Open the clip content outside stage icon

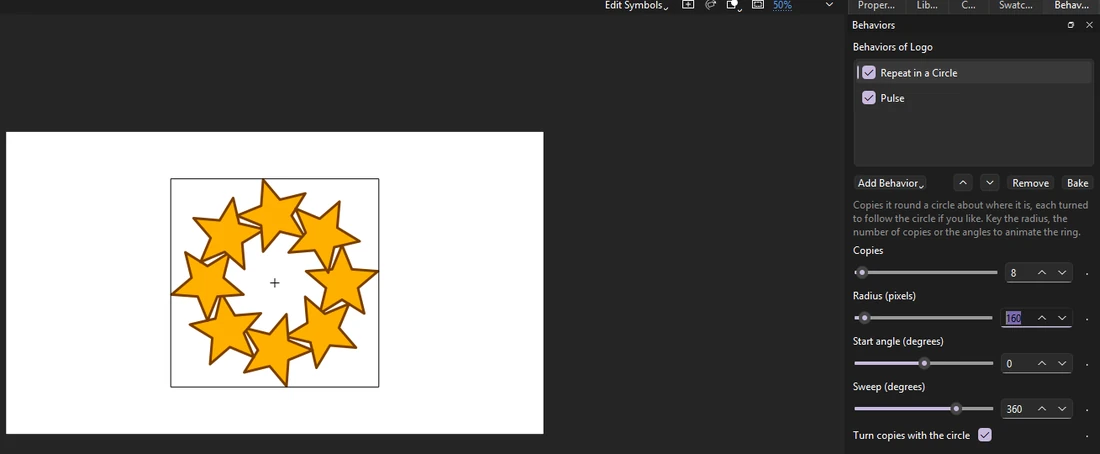[x=734, y=5]
